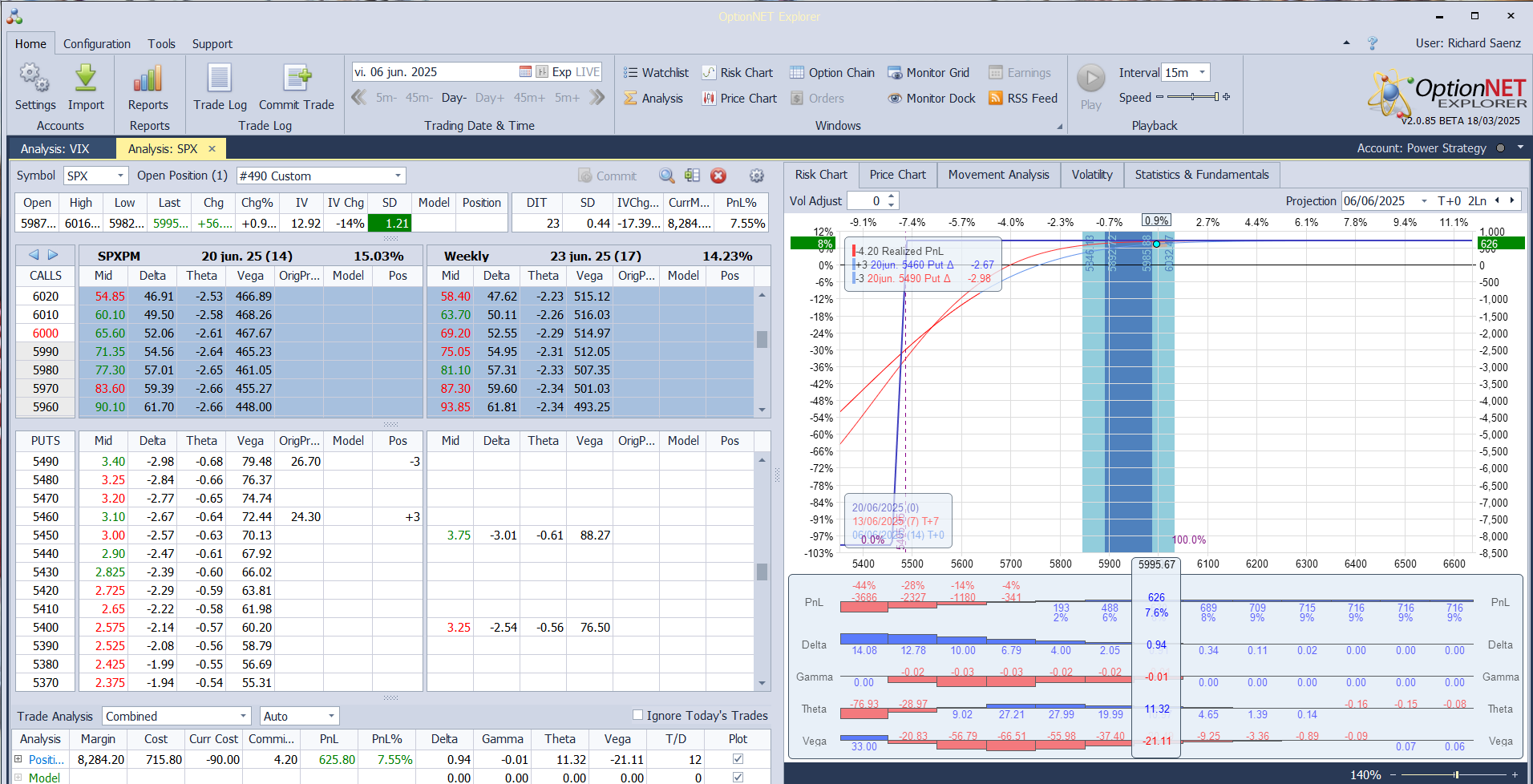Adjust the playback Speed slider
1533x784 pixels.
[x=1193, y=97]
